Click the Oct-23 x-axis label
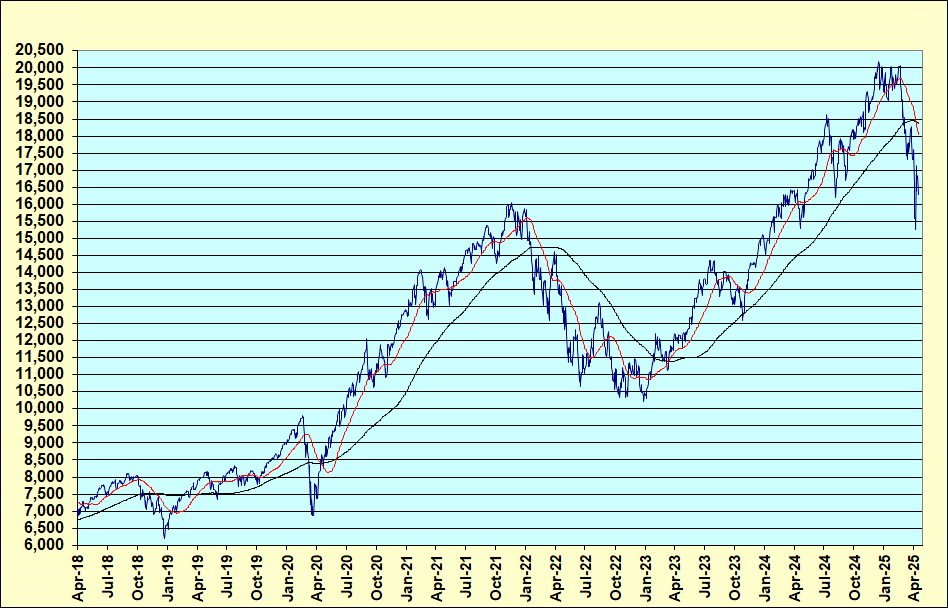Screen dimensions: 948x608 (735, 578)
